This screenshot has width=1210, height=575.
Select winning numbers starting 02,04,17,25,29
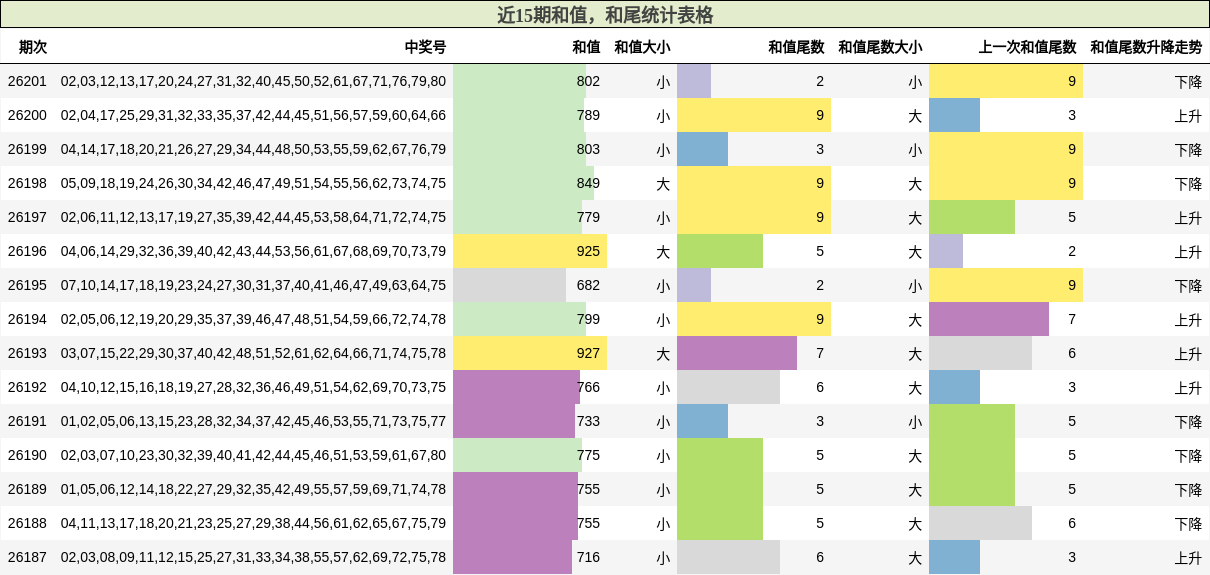pyautogui.click(x=253, y=115)
